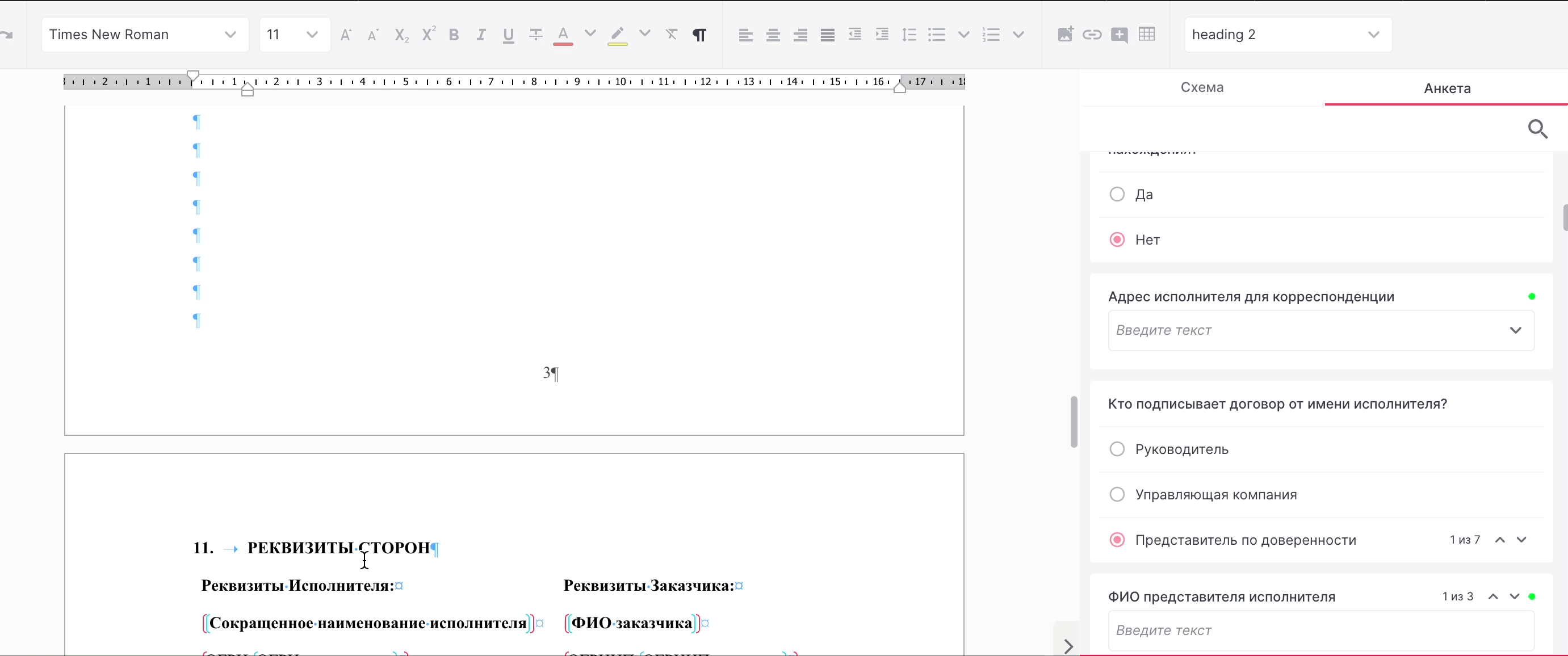Toggle strikethrough formatting
This screenshot has width=1568, height=656.
tap(536, 35)
